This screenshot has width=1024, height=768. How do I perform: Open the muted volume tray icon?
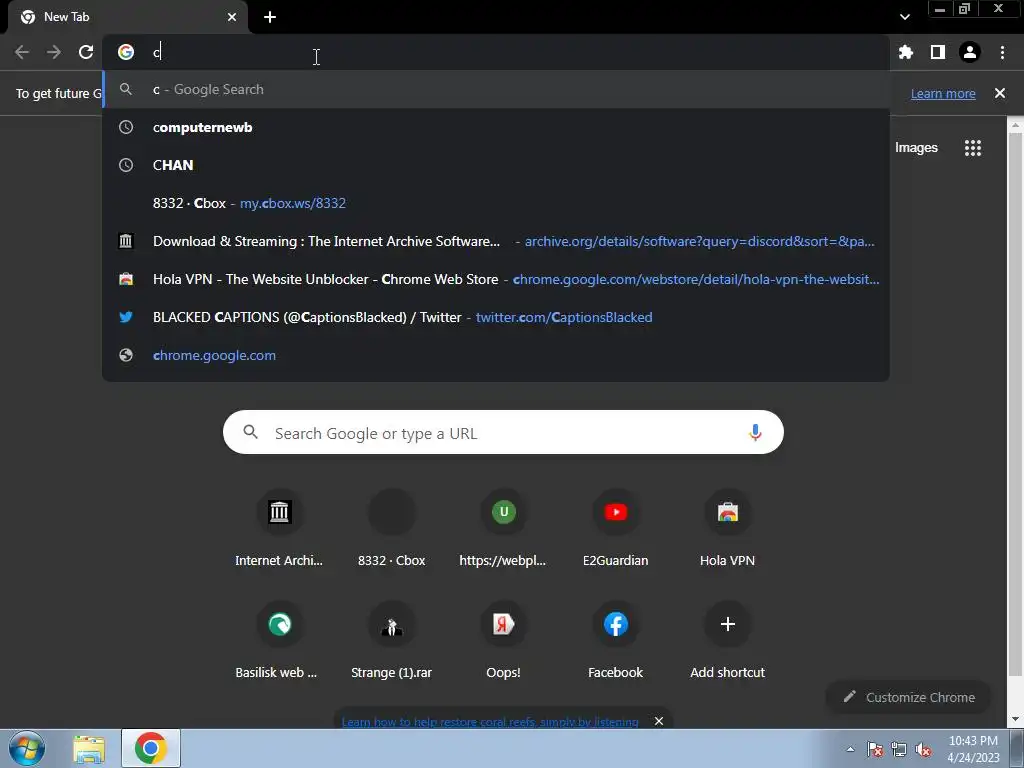[x=923, y=749]
